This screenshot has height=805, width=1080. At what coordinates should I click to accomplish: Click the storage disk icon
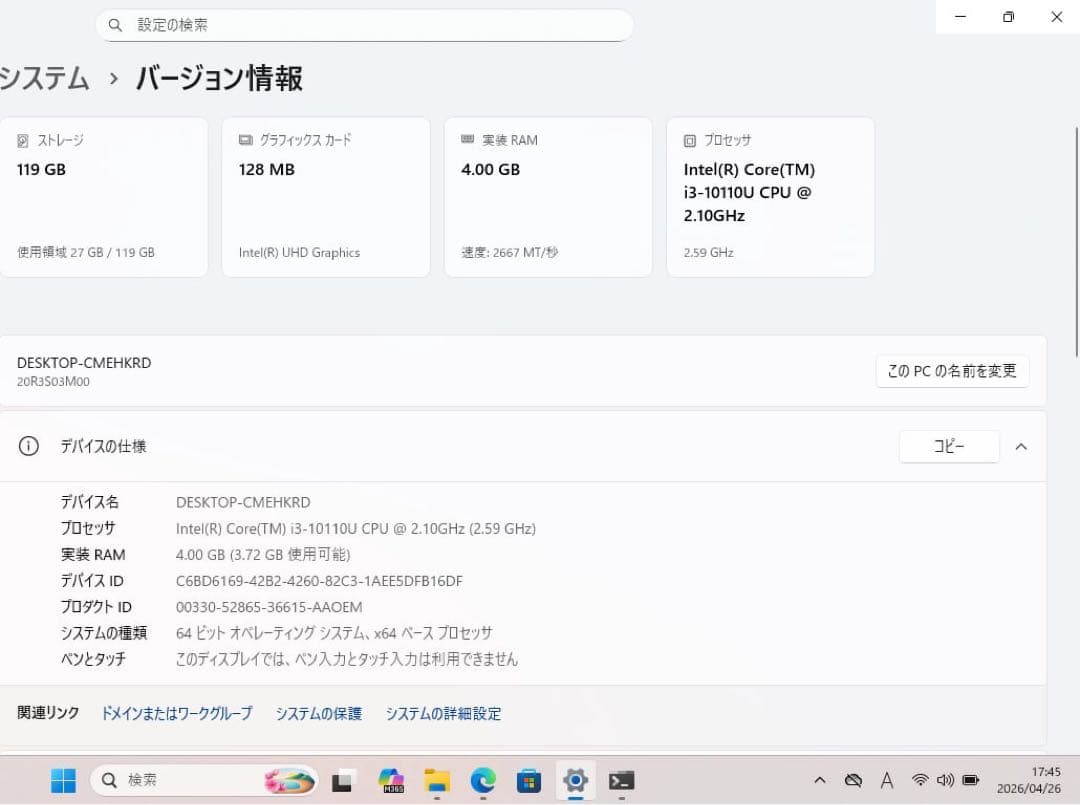23,140
